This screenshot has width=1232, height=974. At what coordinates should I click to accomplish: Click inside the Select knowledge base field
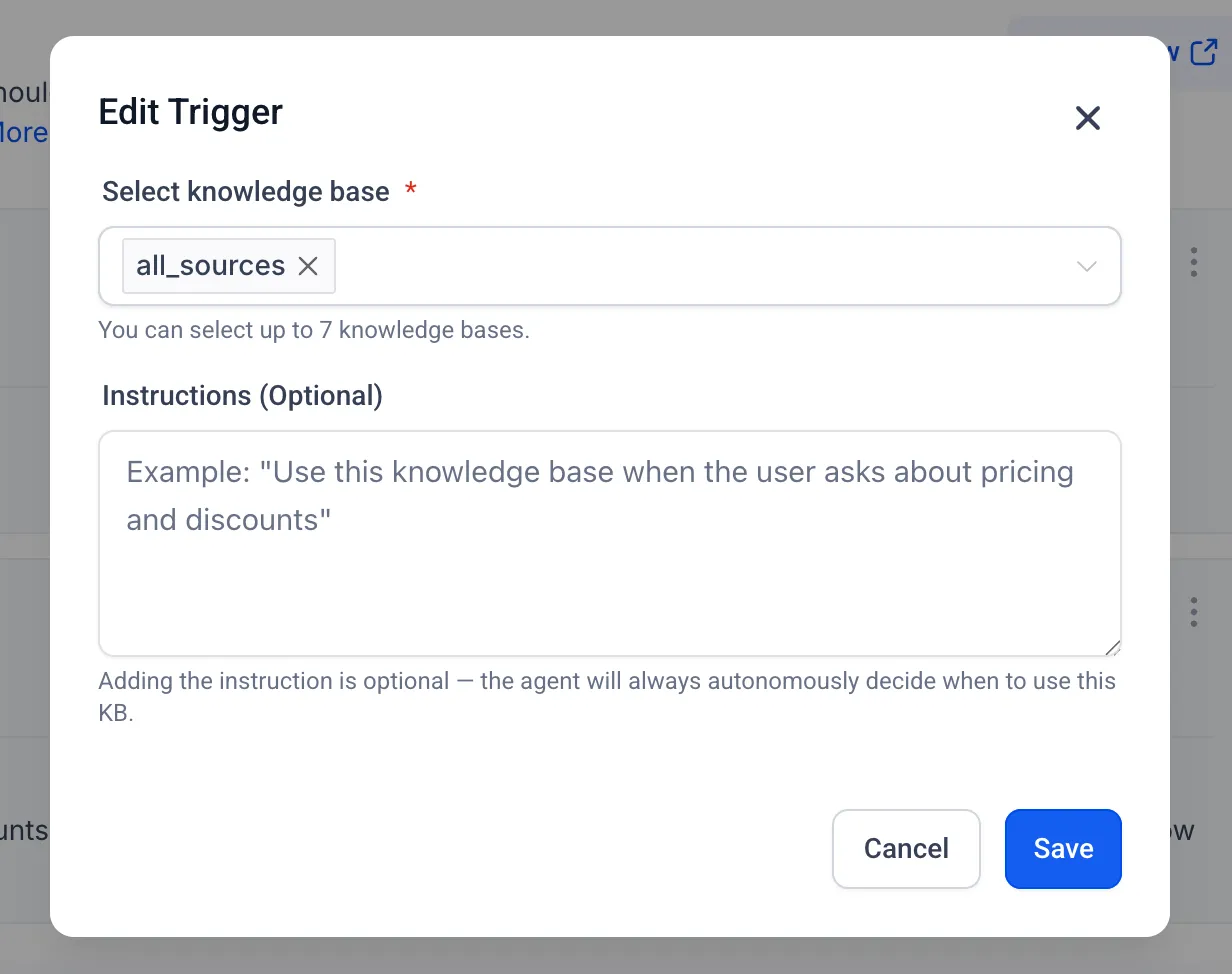[700, 266]
